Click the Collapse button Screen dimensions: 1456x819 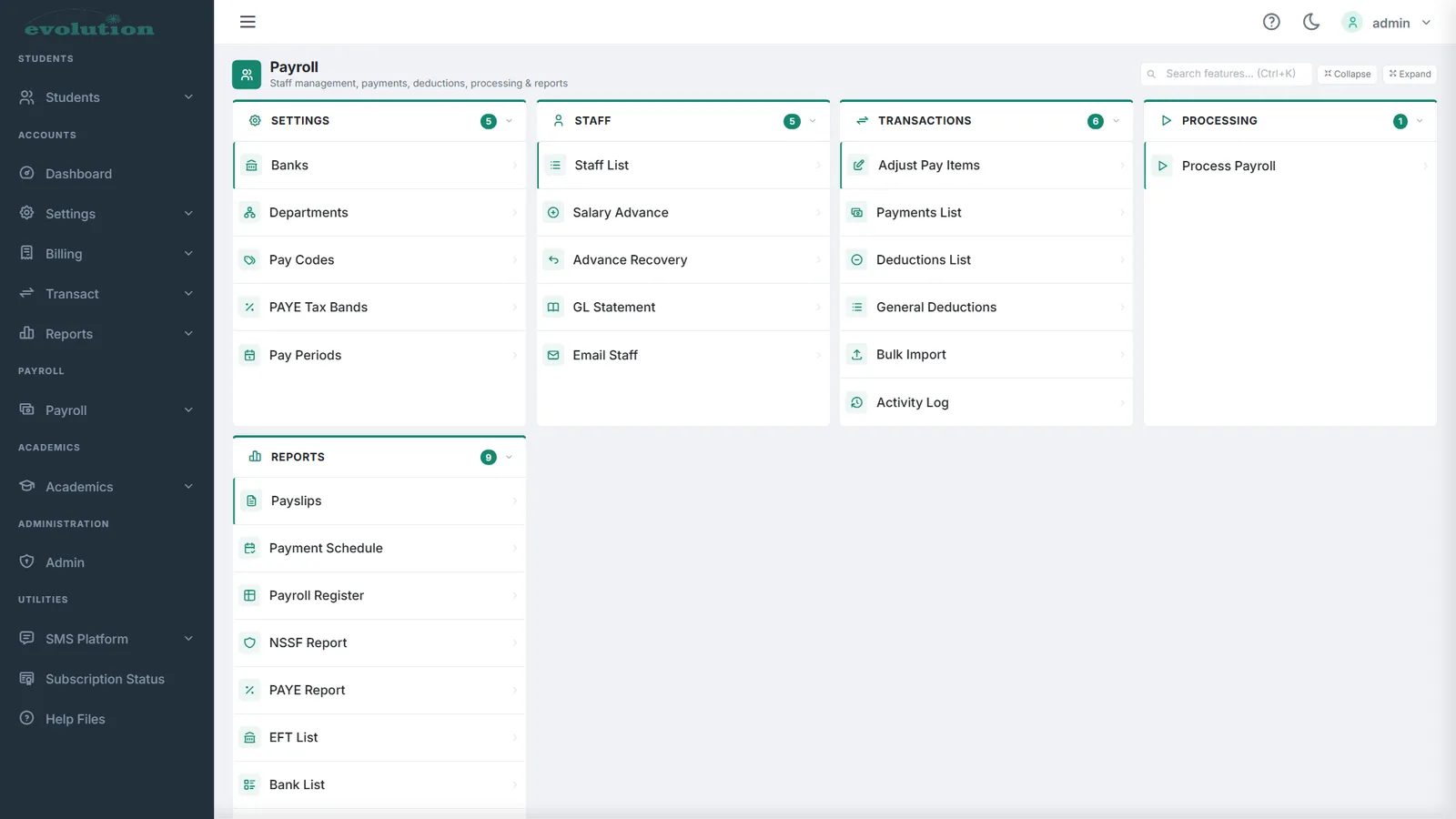[x=1347, y=74]
